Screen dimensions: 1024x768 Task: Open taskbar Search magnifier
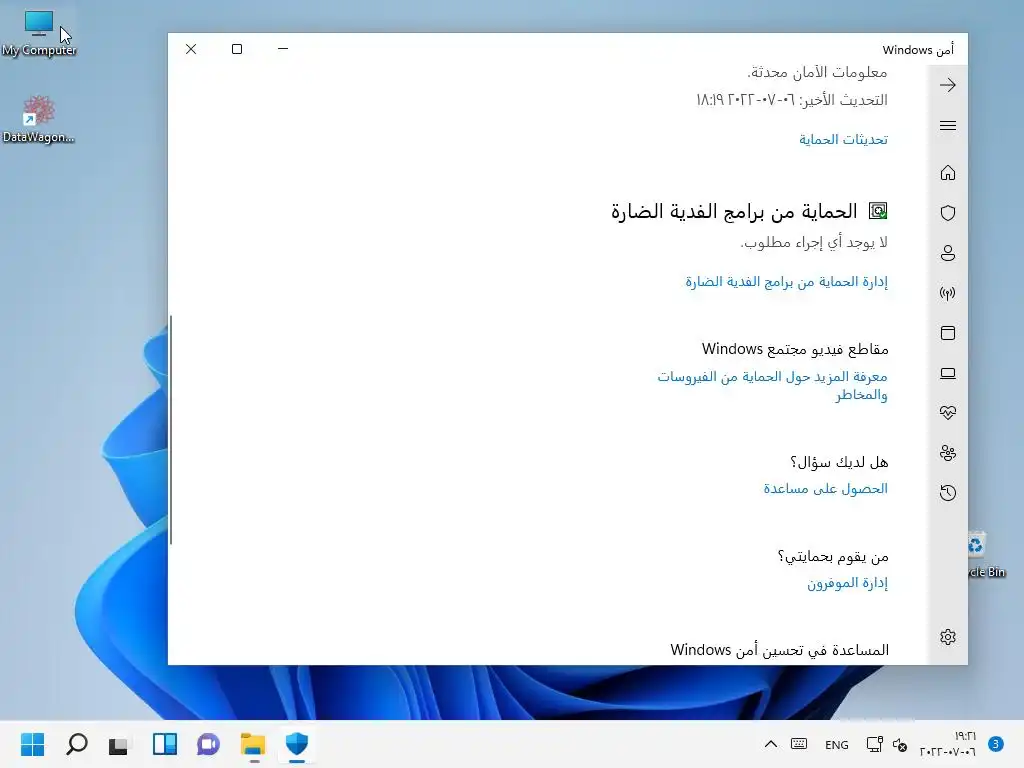[76, 744]
